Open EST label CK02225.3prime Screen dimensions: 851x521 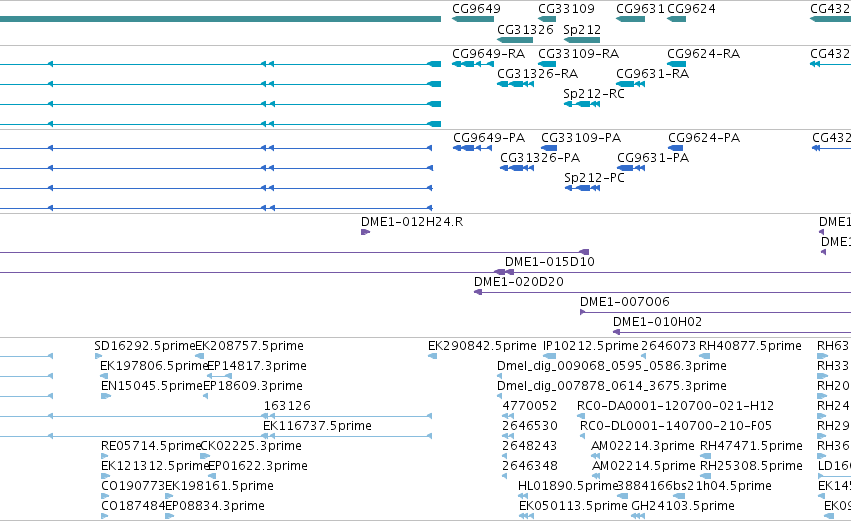click(x=251, y=446)
